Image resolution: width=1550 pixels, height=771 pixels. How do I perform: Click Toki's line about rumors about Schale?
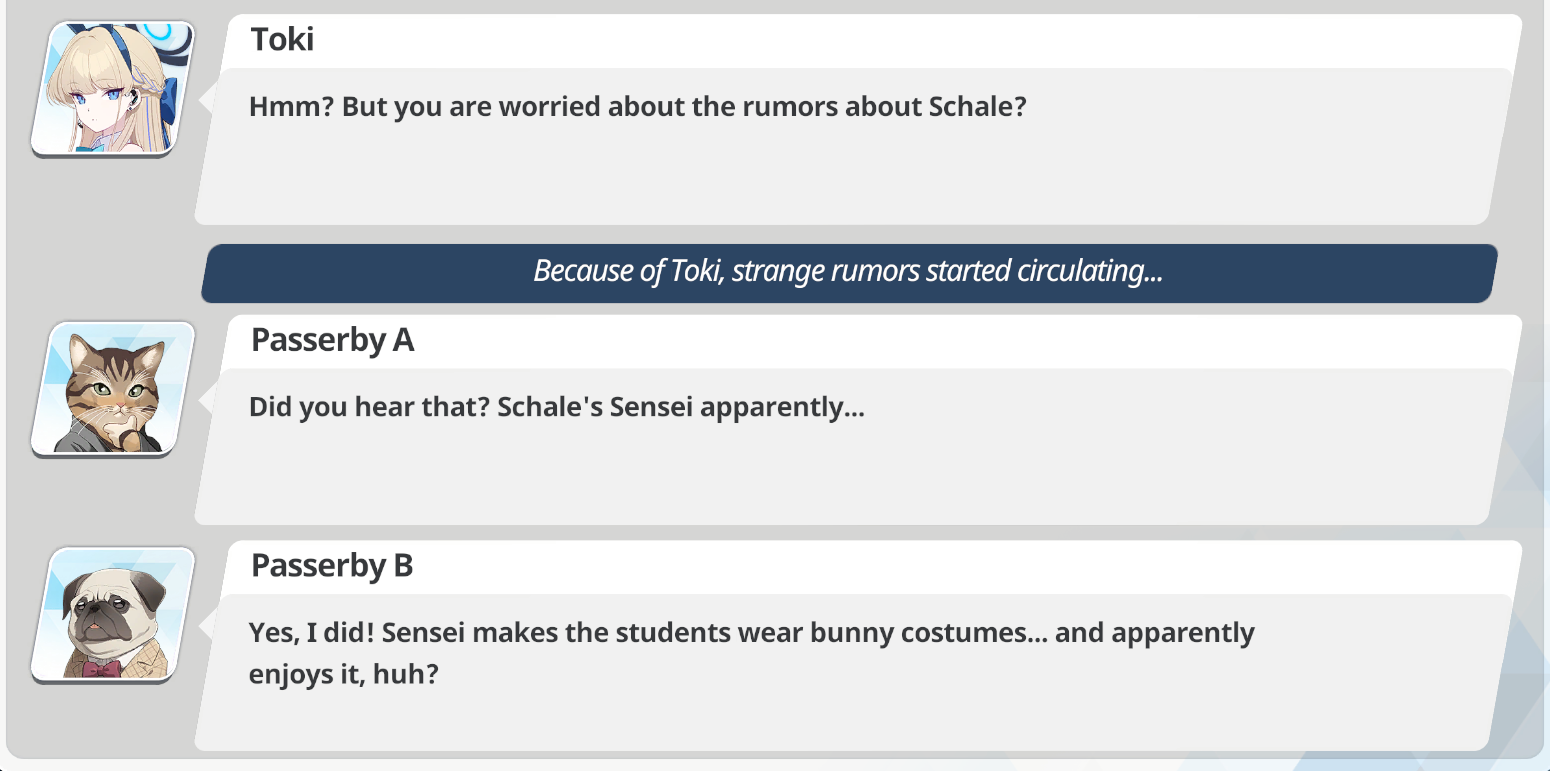tap(637, 107)
